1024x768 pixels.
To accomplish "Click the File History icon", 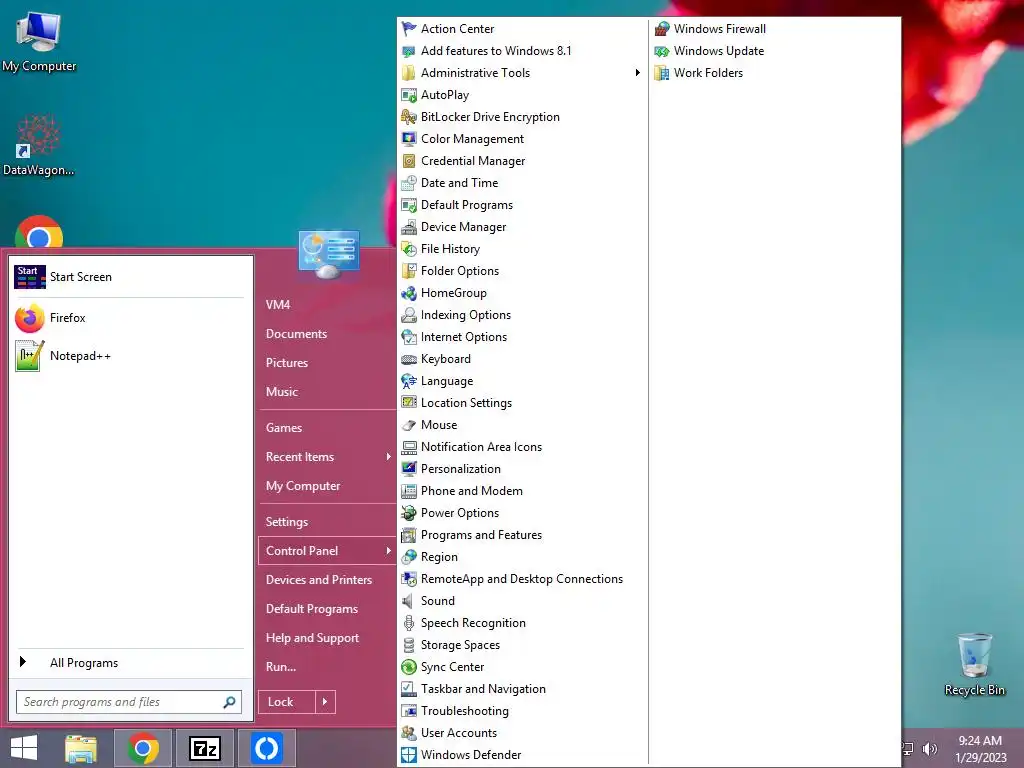I will click(409, 249).
